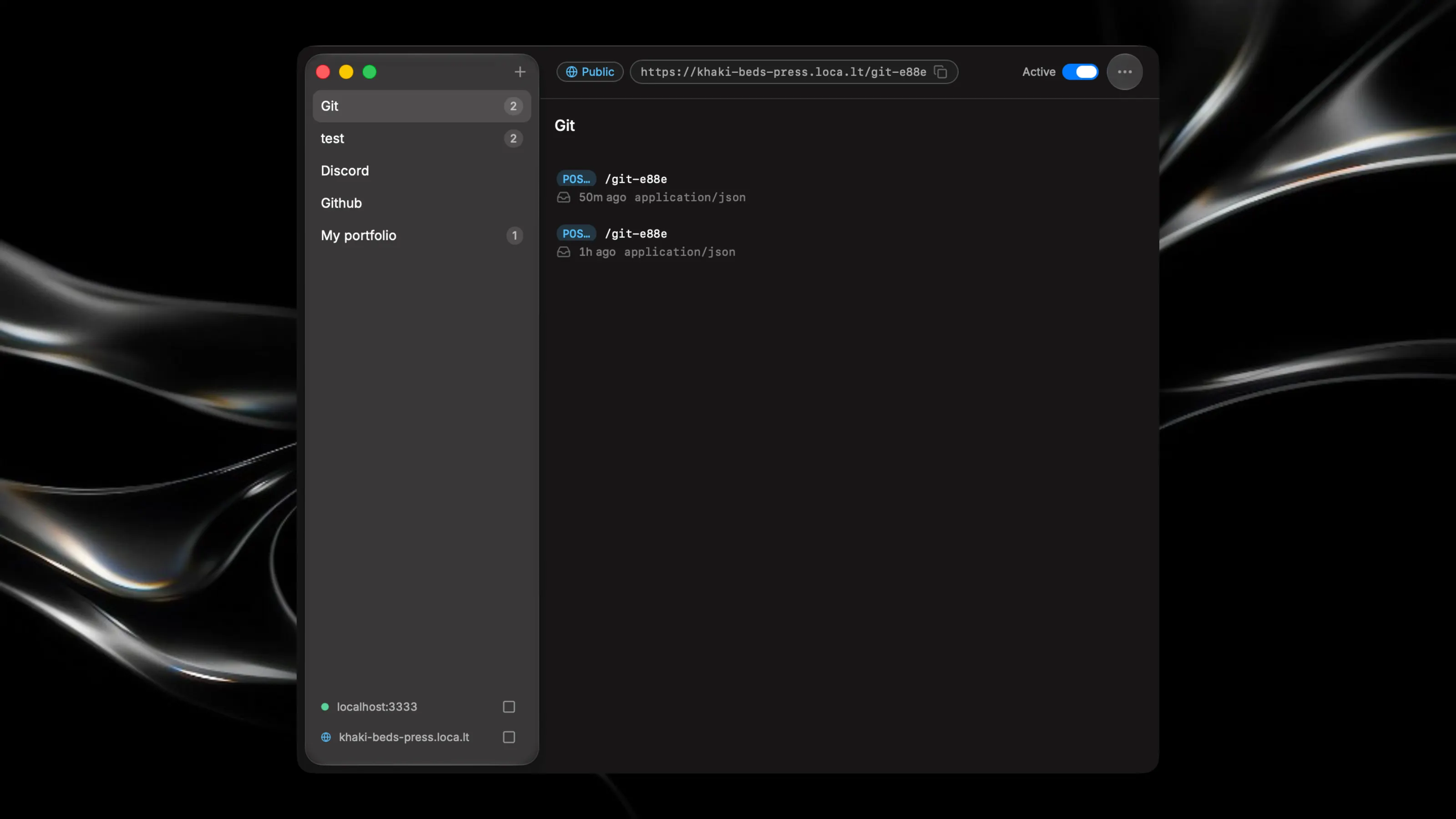
Task: Open the three-dot more options menu
Action: click(x=1125, y=72)
